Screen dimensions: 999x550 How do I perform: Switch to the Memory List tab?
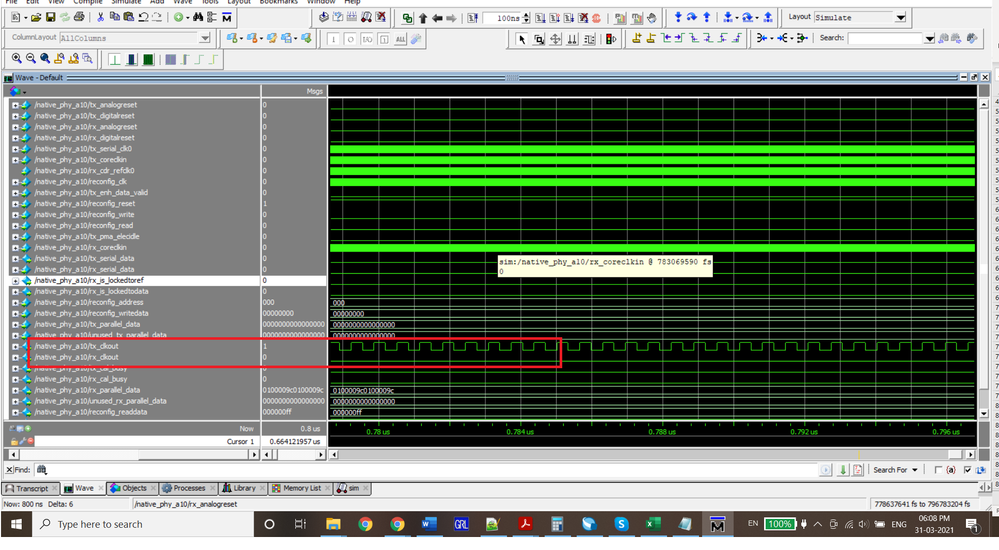tap(301, 488)
